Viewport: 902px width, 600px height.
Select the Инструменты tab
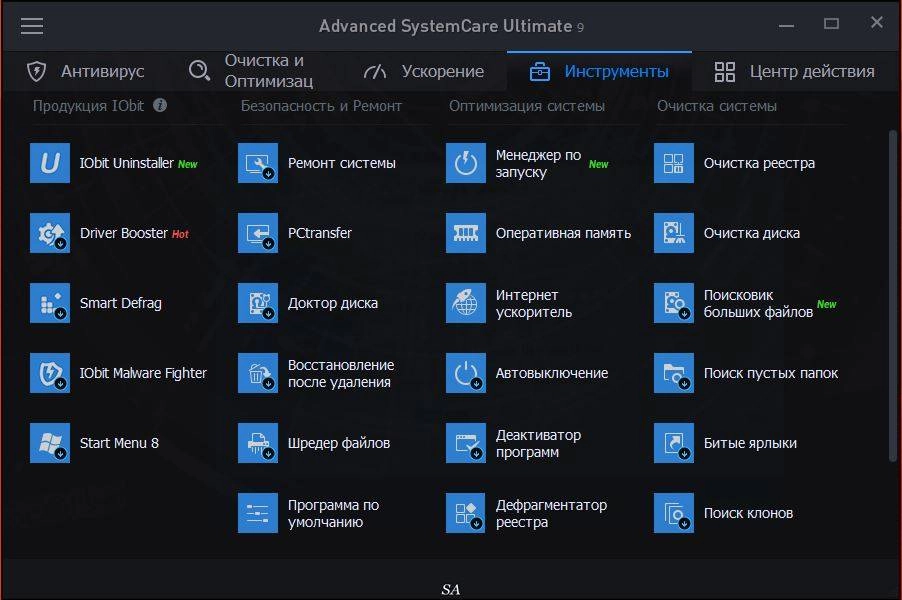pos(599,71)
